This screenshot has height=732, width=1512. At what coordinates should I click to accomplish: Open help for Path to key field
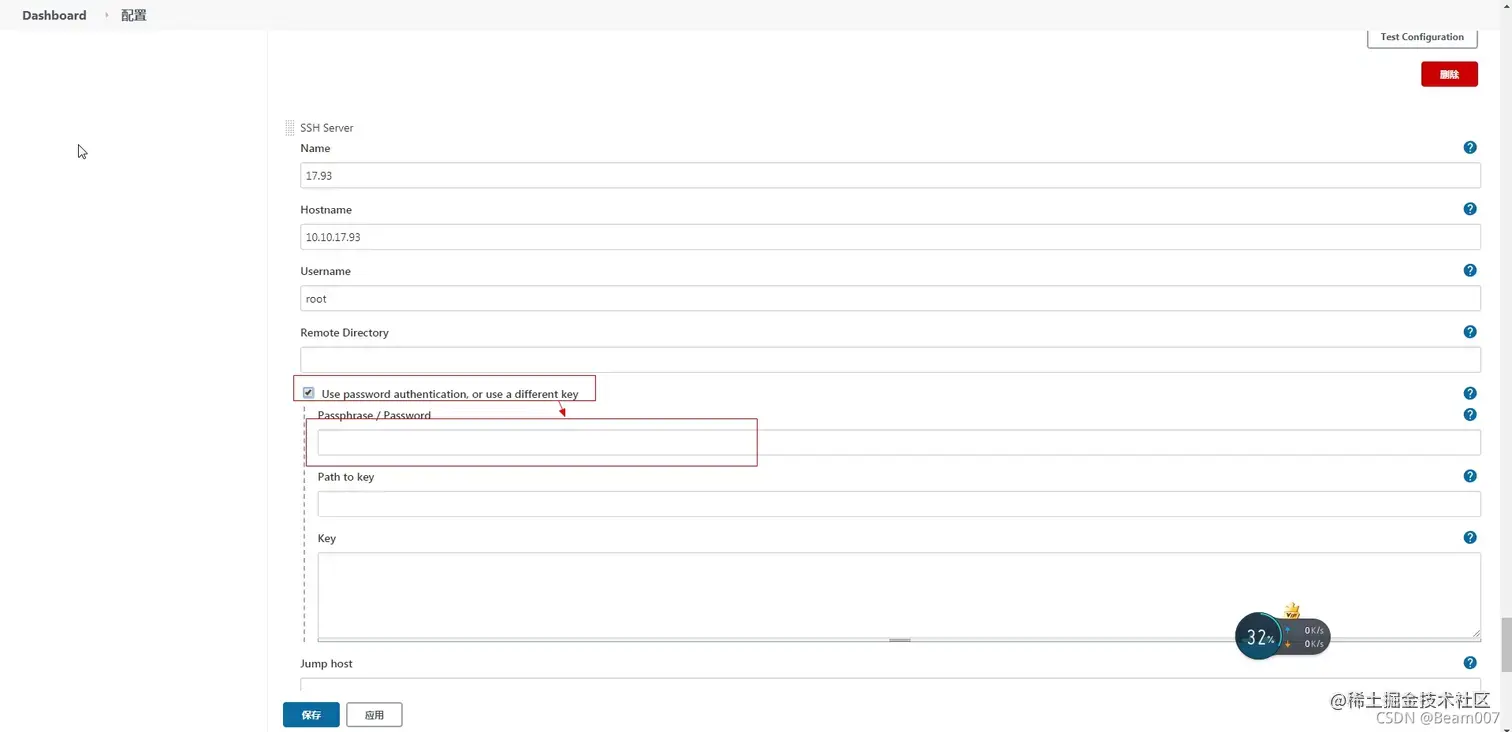(1469, 476)
